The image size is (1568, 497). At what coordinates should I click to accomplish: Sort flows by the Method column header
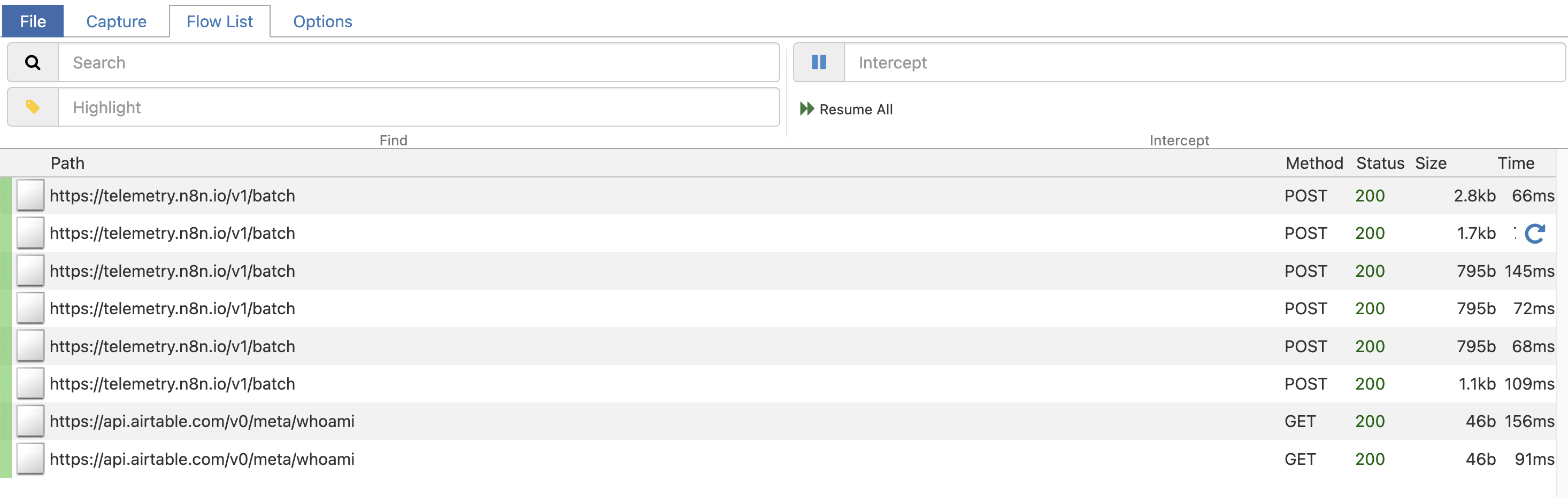click(1314, 164)
